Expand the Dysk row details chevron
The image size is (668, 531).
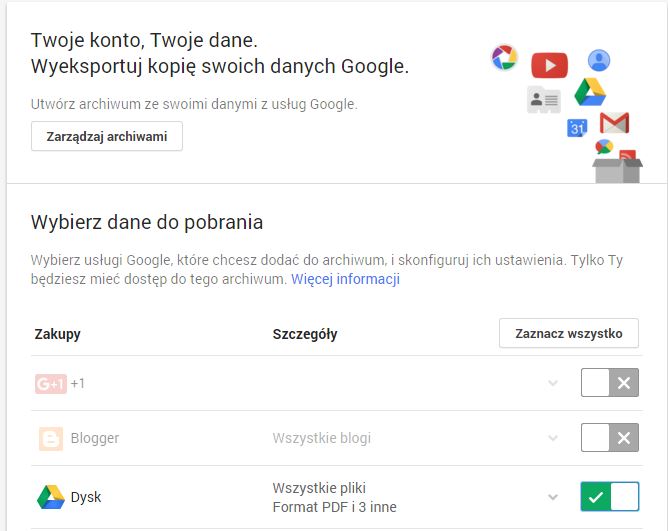pos(553,497)
